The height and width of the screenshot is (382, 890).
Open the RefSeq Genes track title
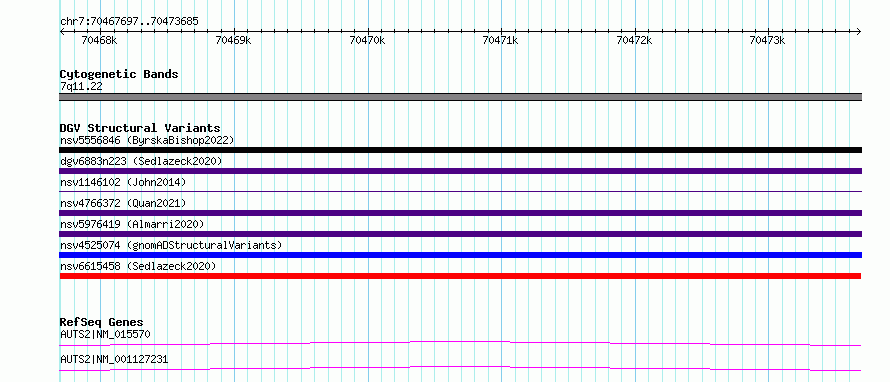tap(102, 322)
